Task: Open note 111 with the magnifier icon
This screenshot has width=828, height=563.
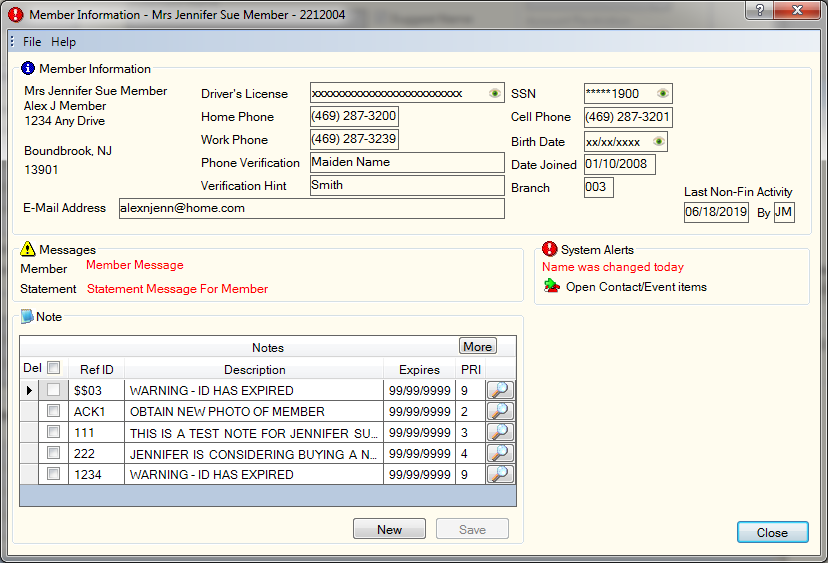Action: point(500,432)
